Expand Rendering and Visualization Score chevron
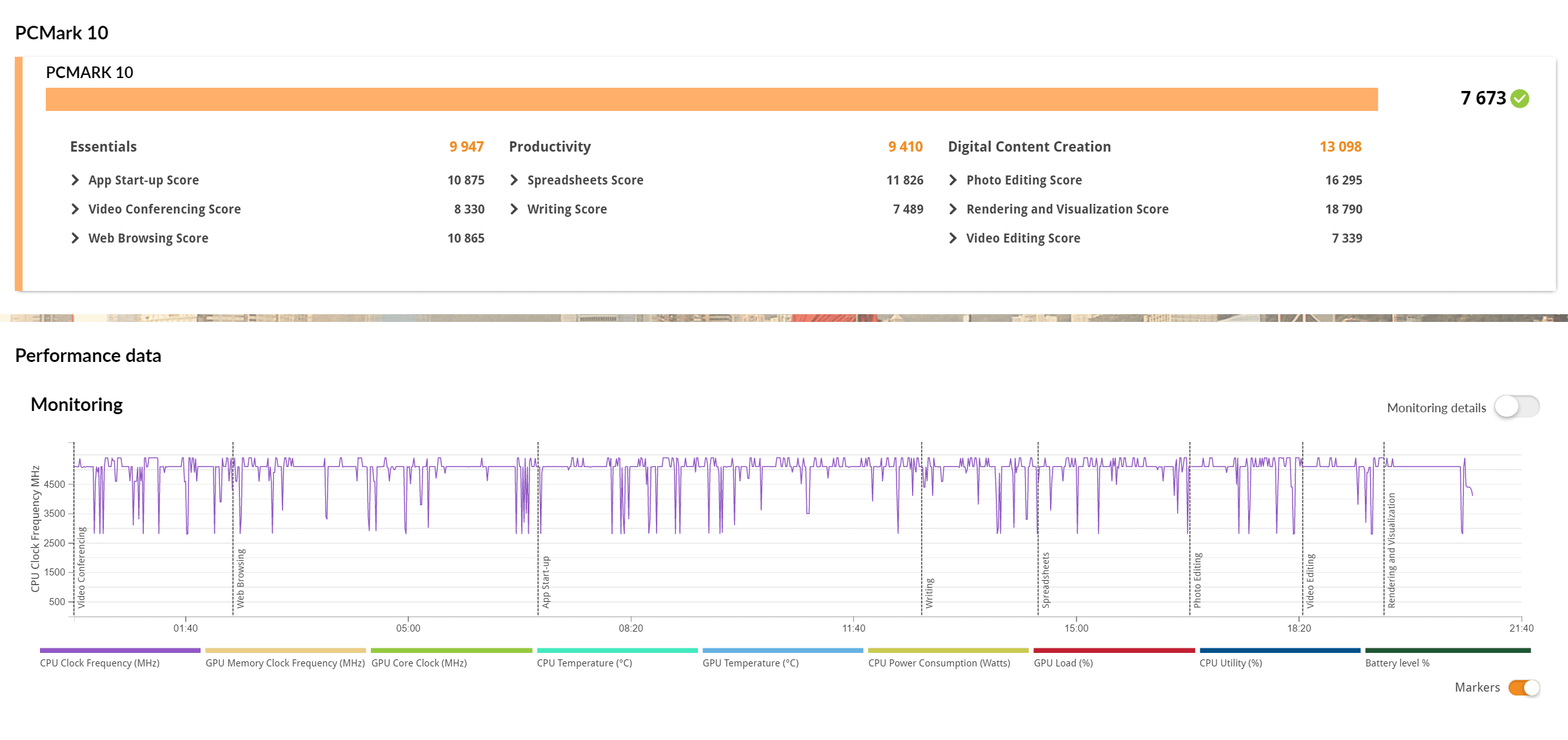 click(953, 209)
